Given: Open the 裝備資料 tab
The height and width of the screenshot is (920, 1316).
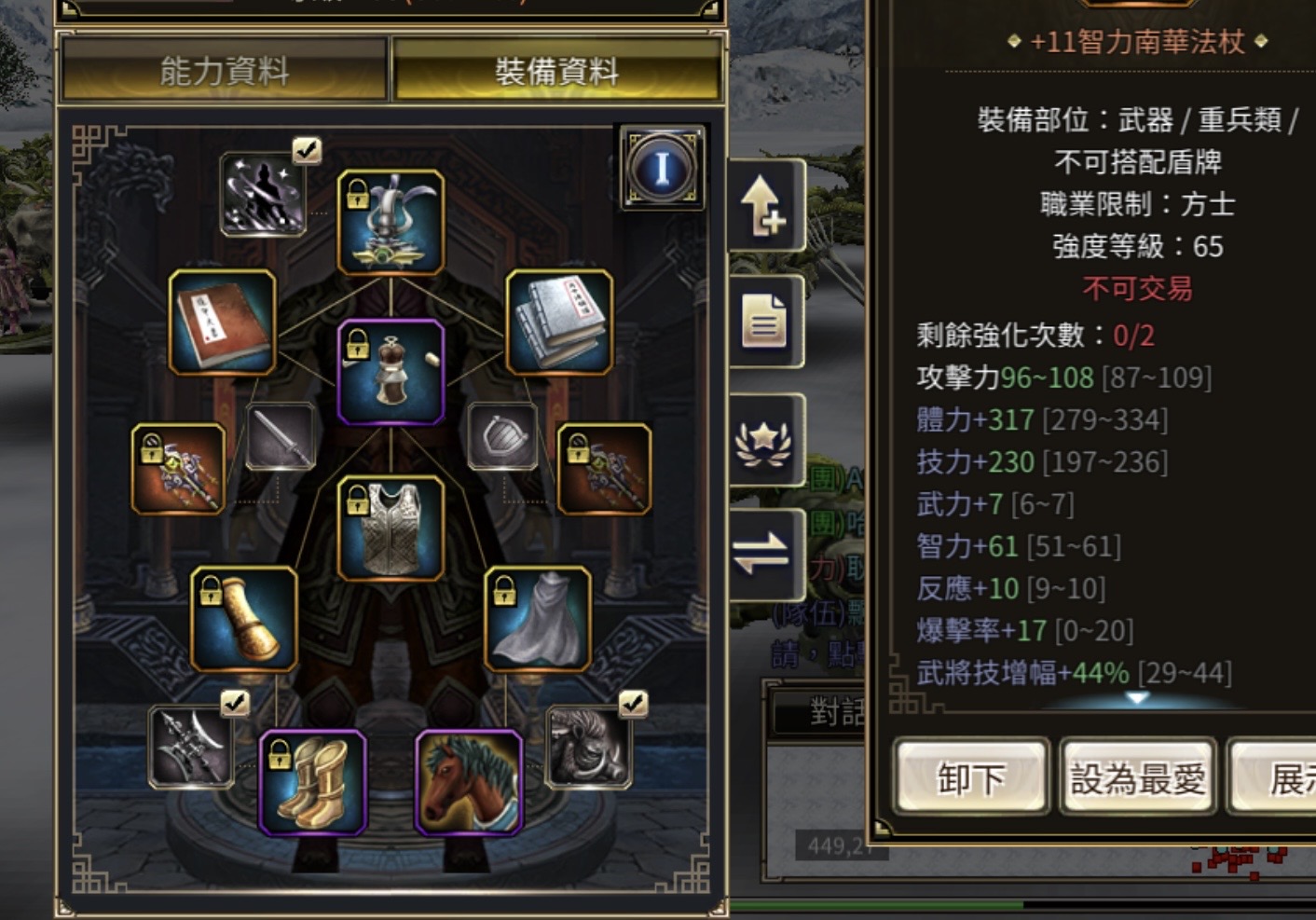Looking at the screenshot, I should click(556, 71).
